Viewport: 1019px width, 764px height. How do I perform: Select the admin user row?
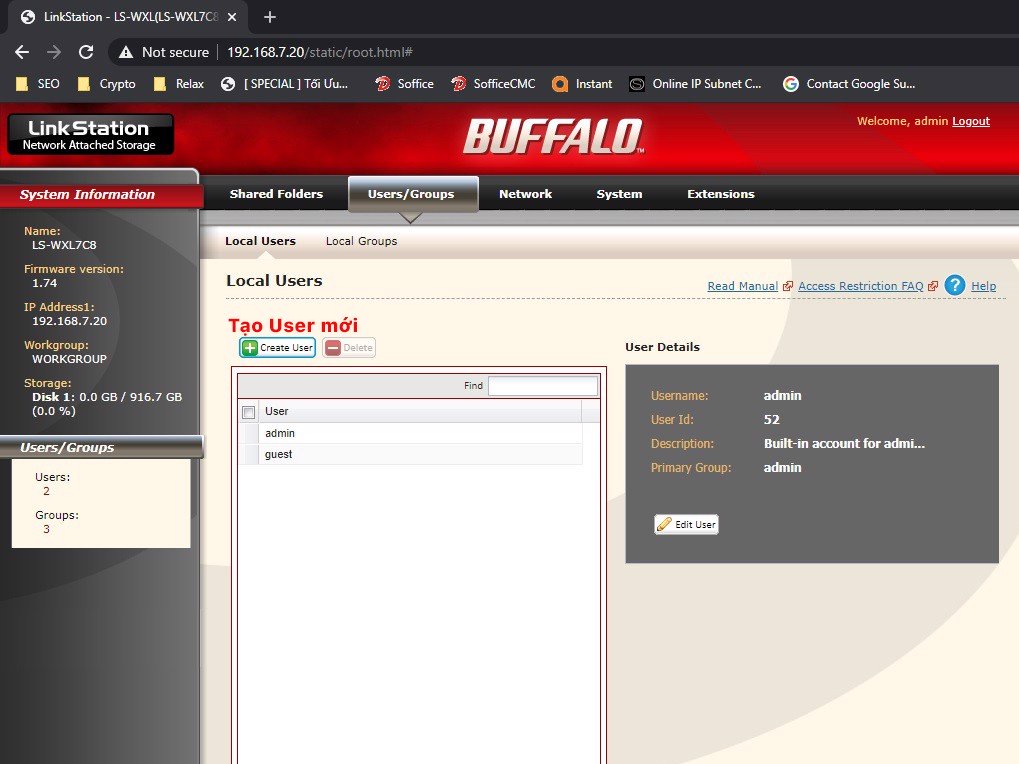(410, 433)
